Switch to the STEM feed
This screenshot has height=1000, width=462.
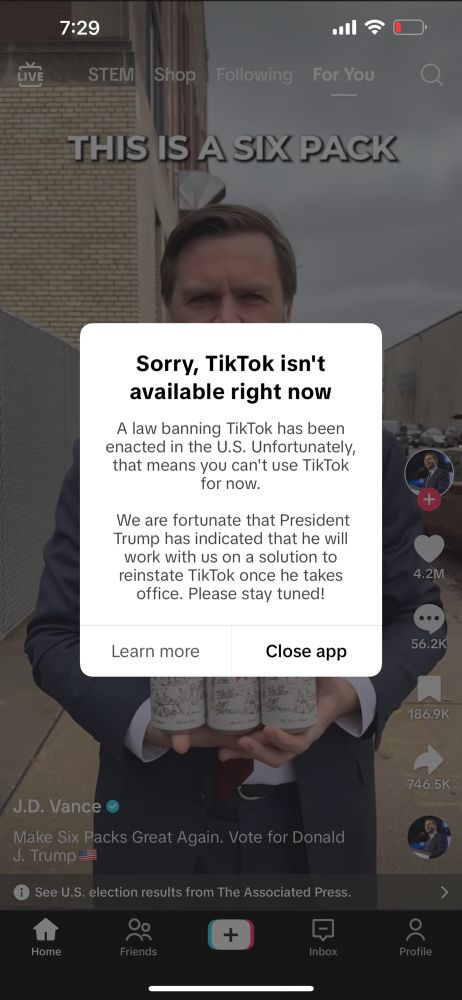point(111,75)
